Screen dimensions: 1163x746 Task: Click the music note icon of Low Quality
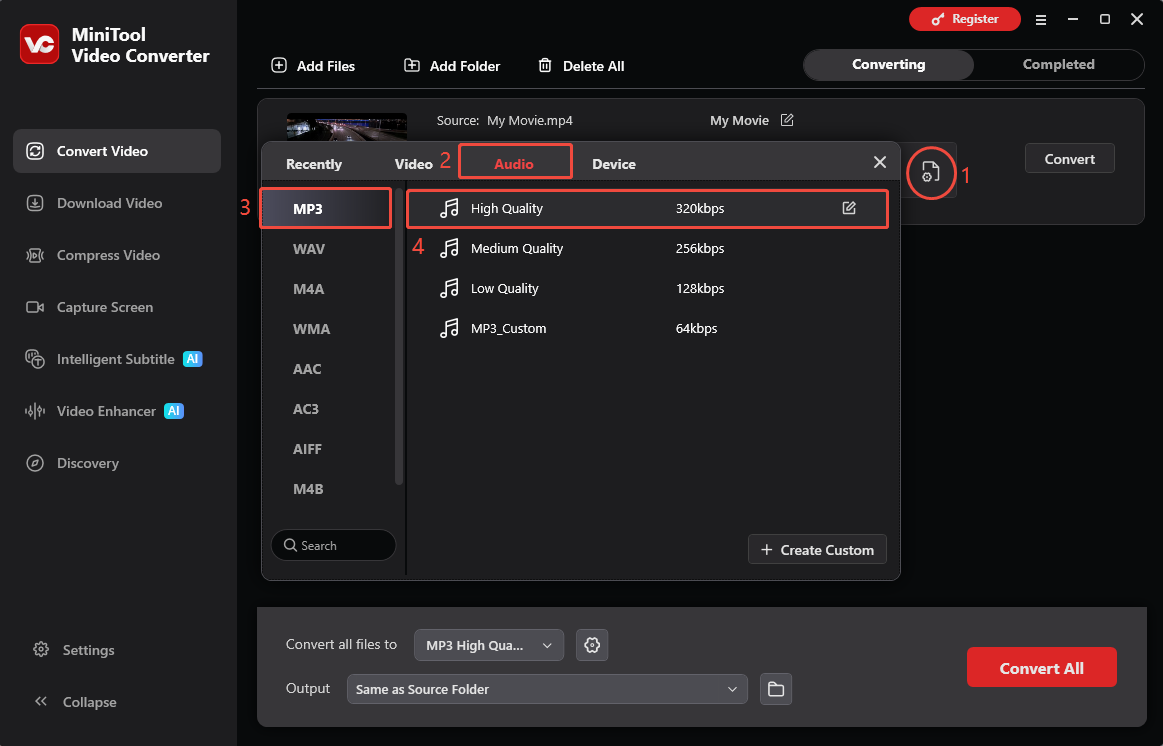[x=449, y=288]
